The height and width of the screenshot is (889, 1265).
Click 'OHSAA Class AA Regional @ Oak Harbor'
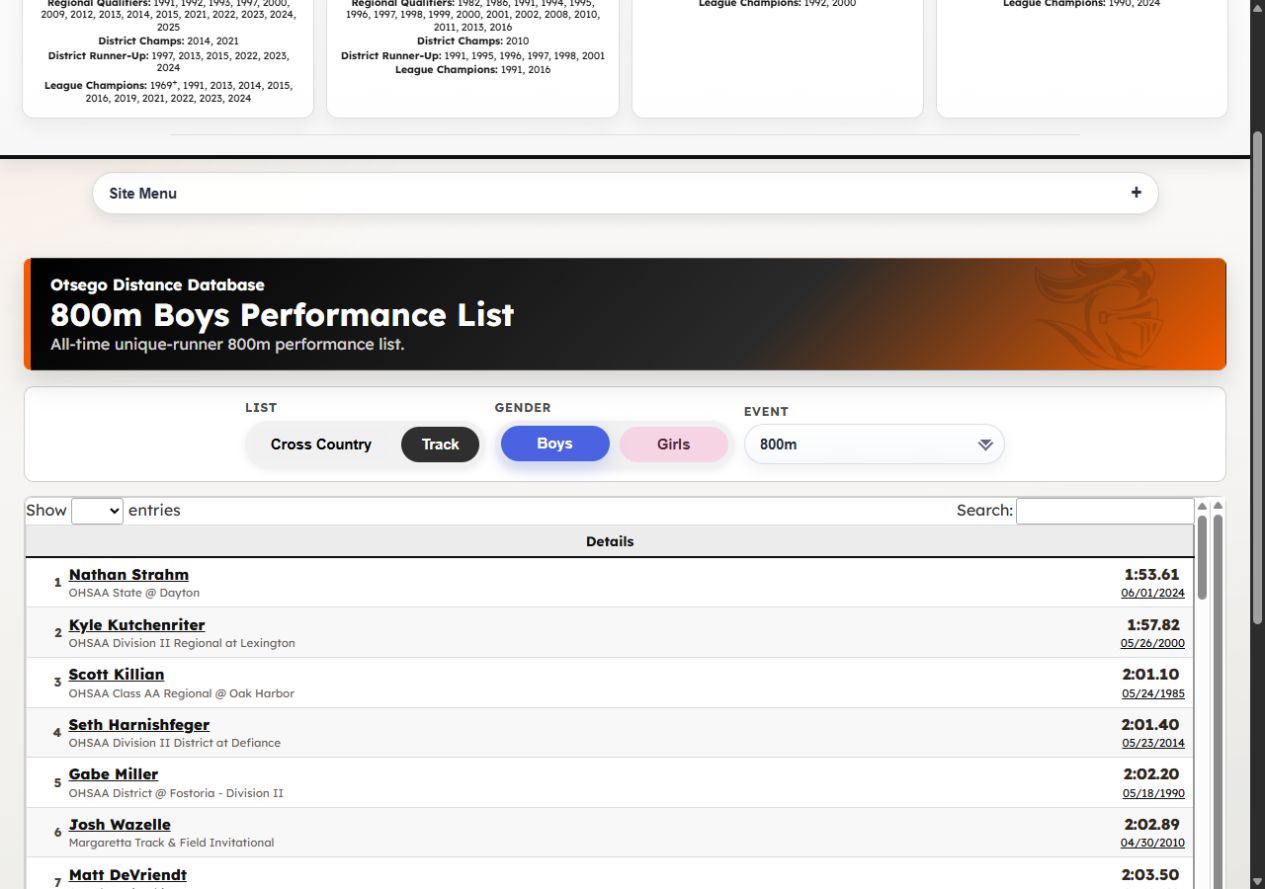coord(181,693)
